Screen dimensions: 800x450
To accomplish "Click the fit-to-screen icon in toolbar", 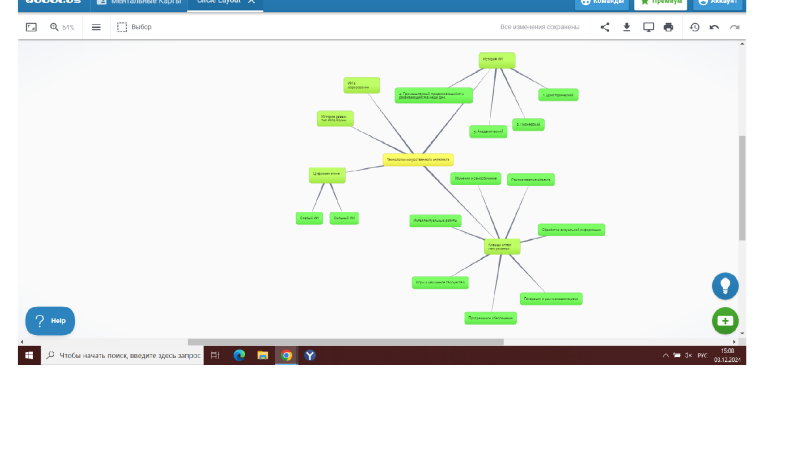I will point(31,27).
